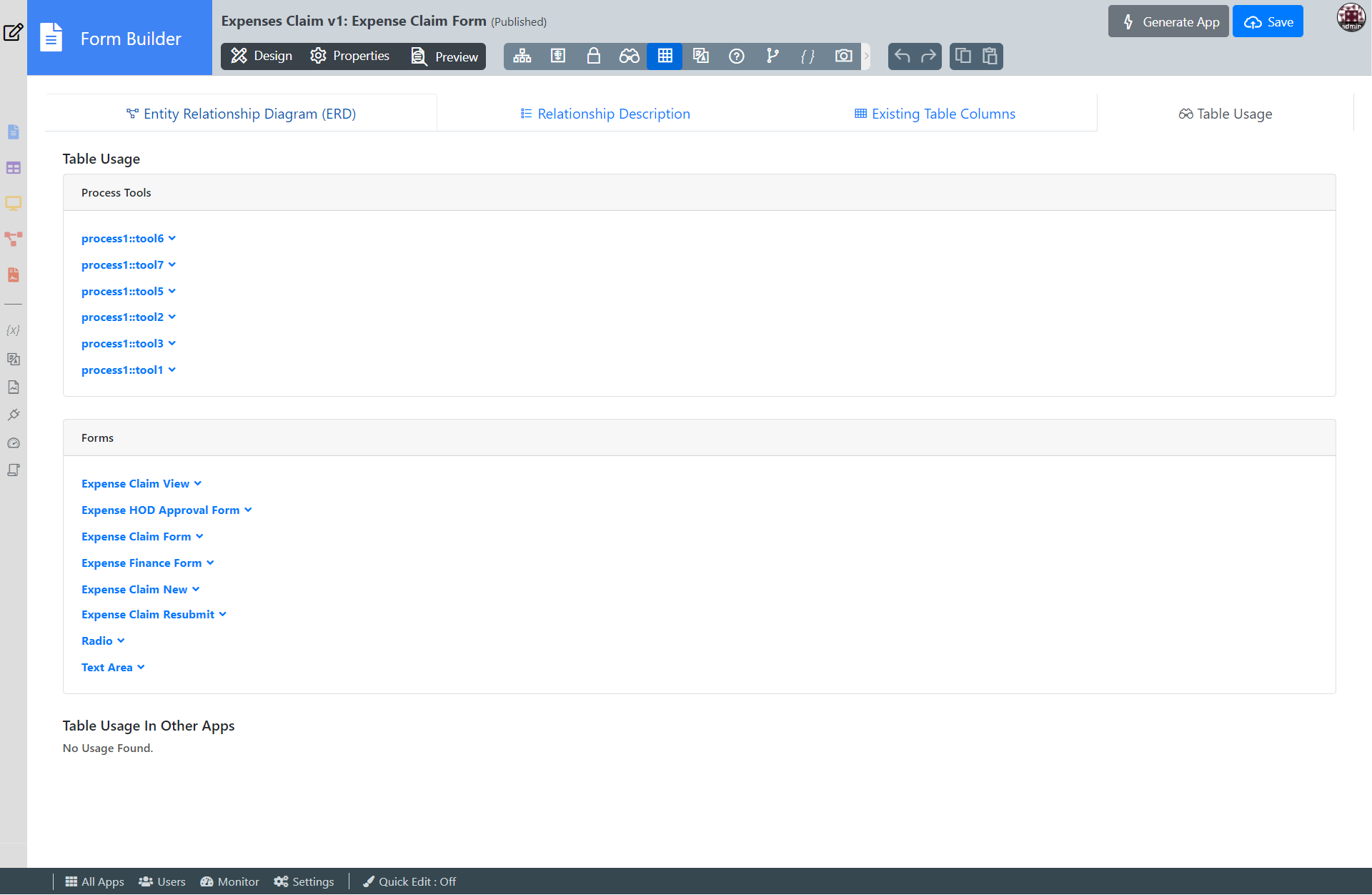
Task: Click the paste clipboard icon
Action: (990, 56)
